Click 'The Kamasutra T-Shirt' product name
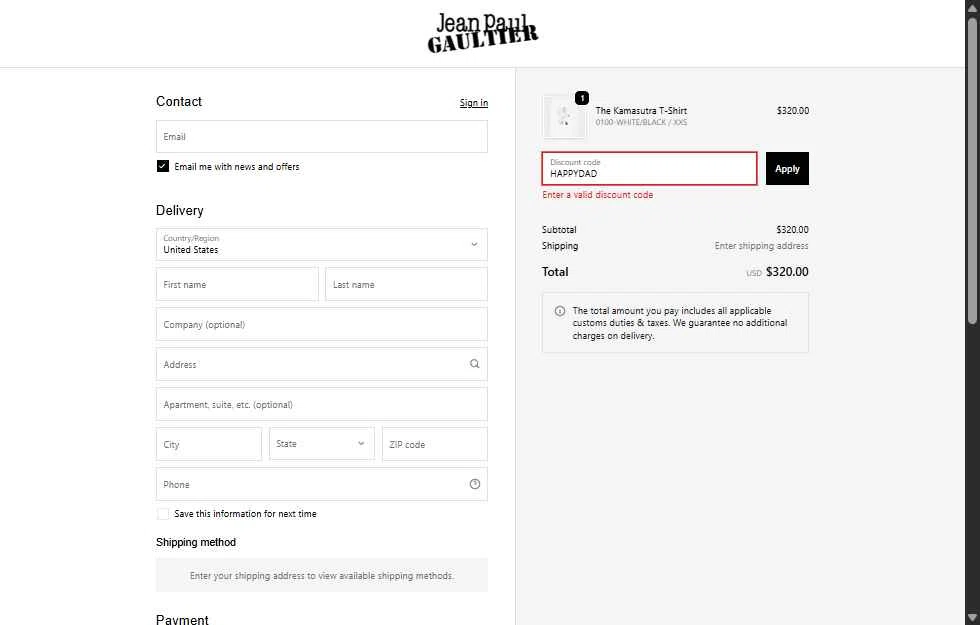 641,111
